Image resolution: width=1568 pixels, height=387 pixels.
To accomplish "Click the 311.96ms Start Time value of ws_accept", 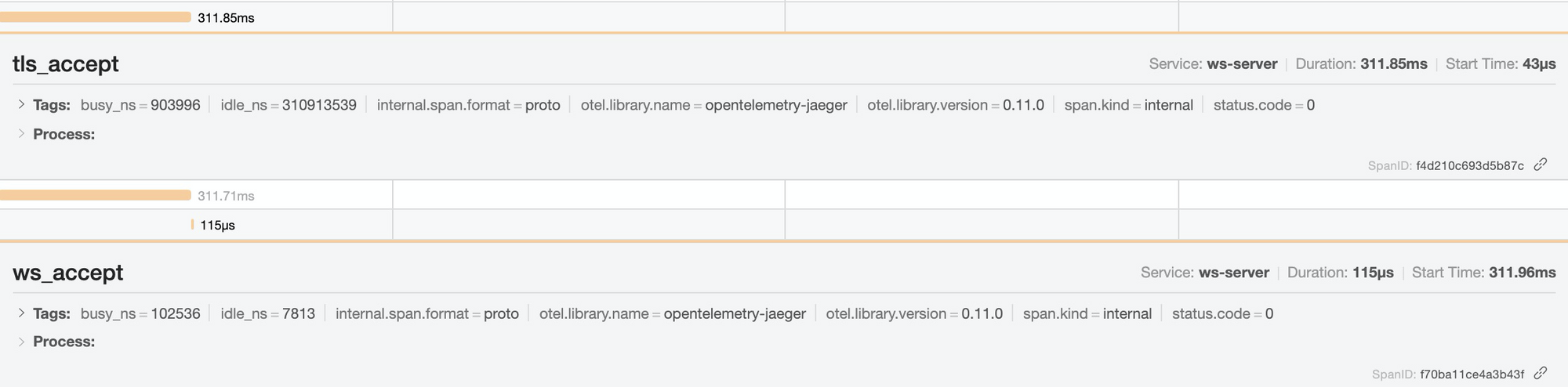I will click(1522, 273).
